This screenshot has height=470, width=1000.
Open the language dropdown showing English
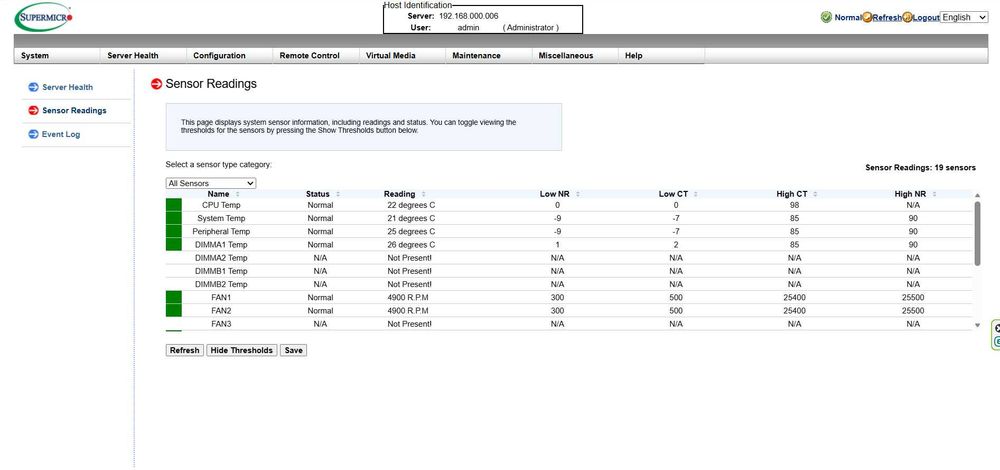tap(964, 17)
